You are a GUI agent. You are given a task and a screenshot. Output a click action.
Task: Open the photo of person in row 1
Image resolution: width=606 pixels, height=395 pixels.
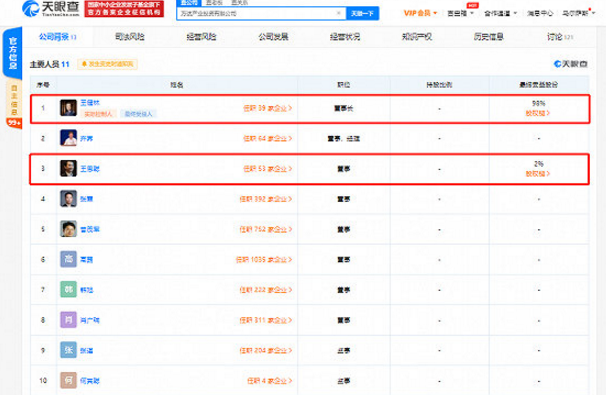pyautogui.click(x=68, y=108)
